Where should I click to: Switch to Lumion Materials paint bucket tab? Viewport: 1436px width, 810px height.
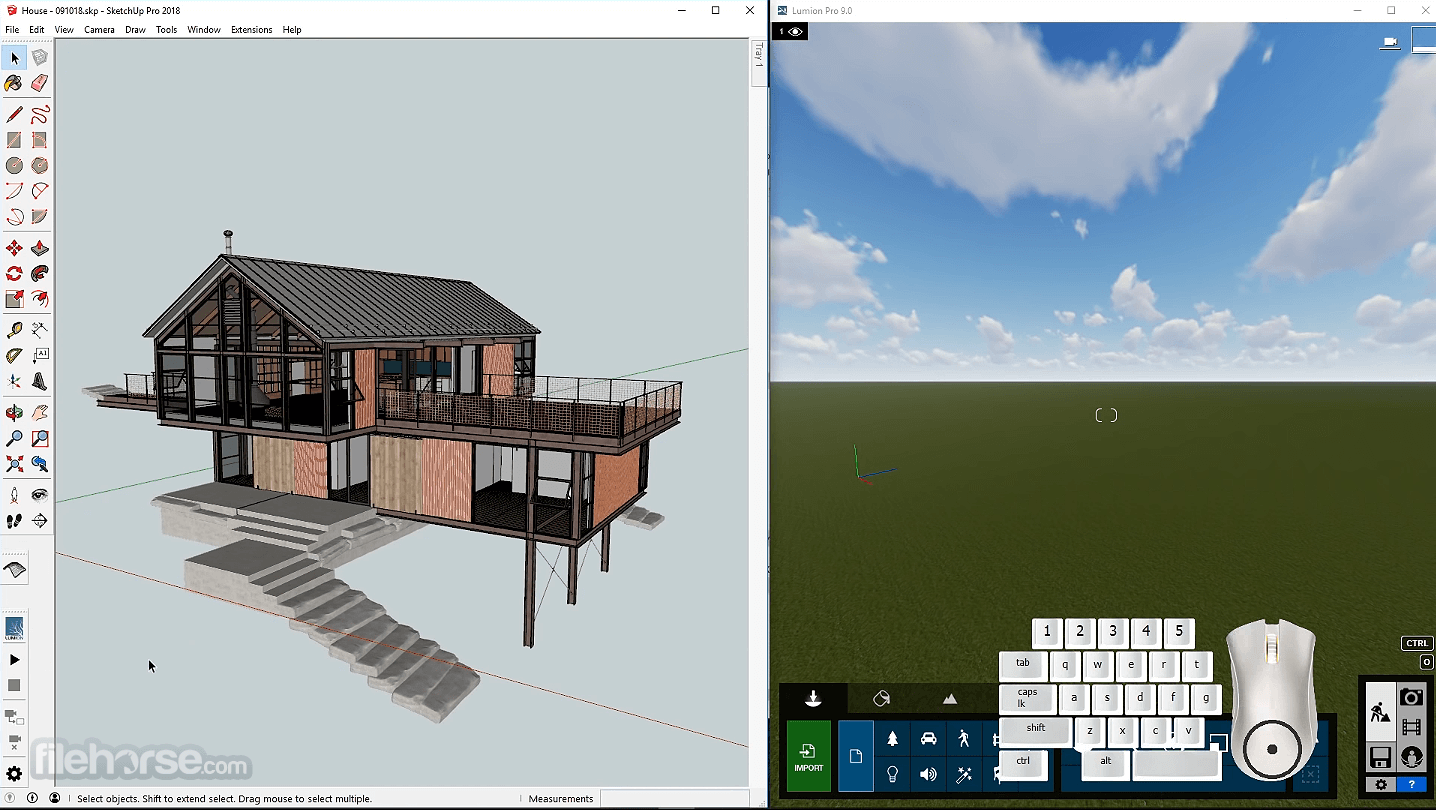pos(881,698)
